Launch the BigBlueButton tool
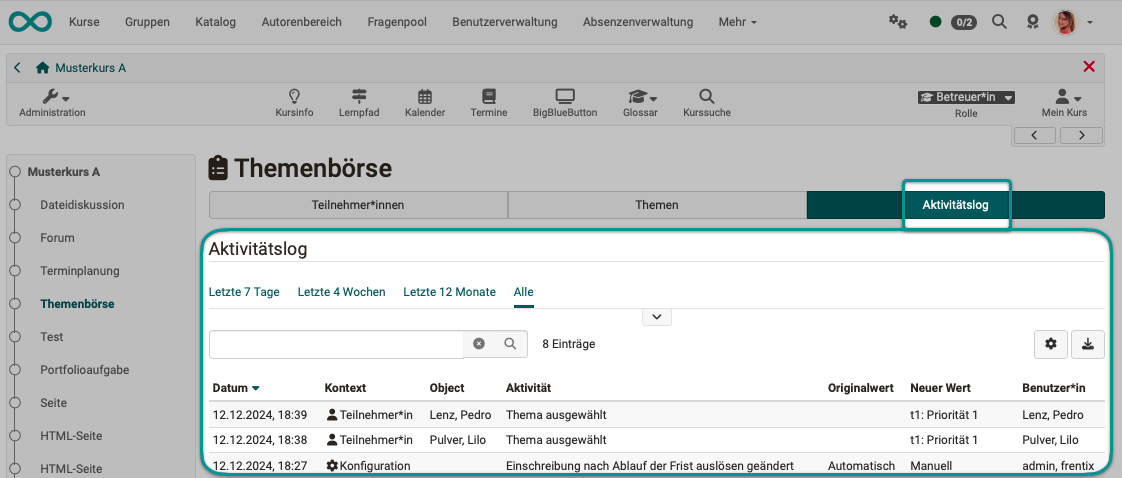1122x478 pixels. click(x=565, y=103)
